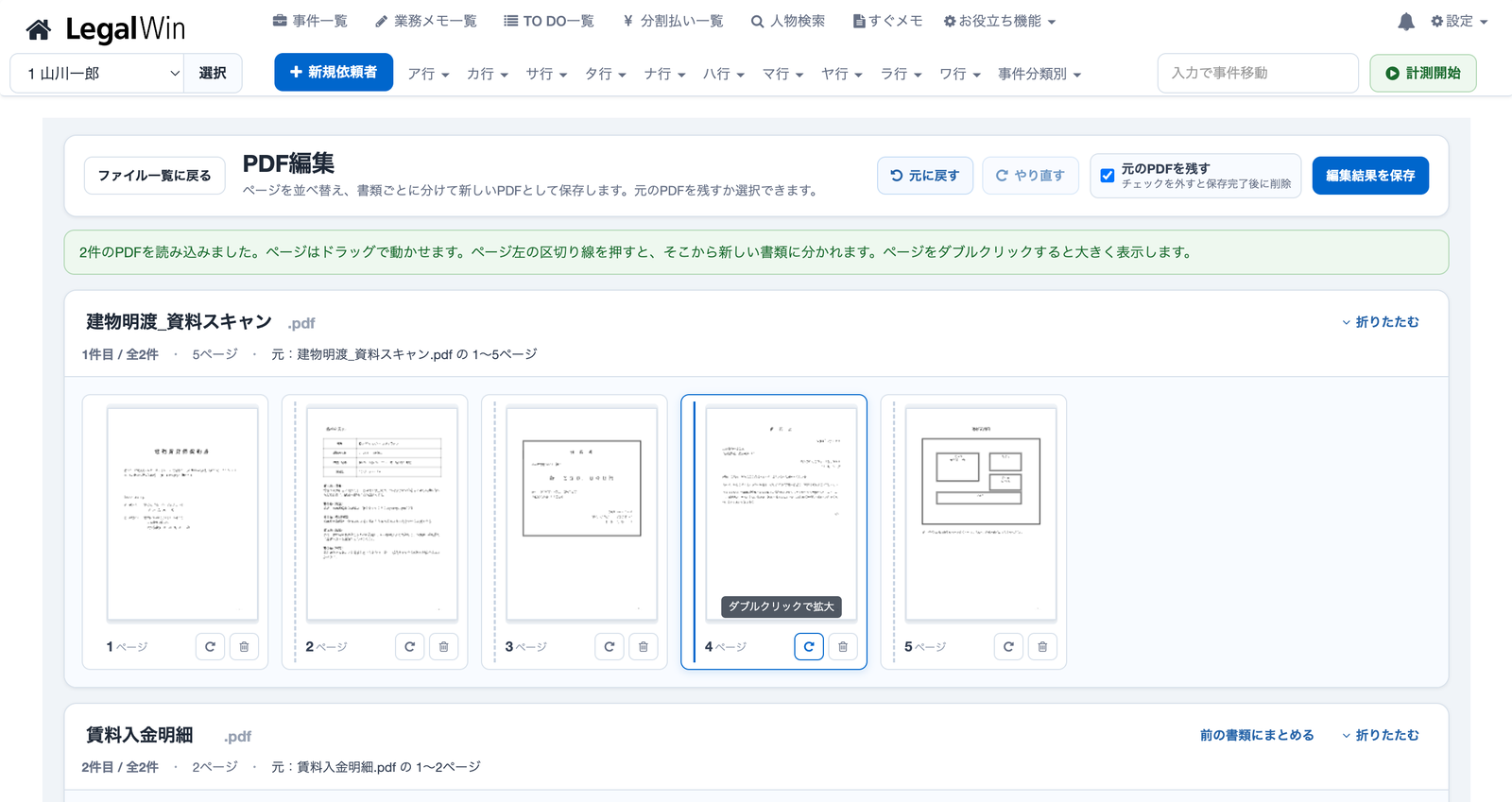
Task: Expand the ヤ行 dropdown
Action: click(x=842, y=74)
